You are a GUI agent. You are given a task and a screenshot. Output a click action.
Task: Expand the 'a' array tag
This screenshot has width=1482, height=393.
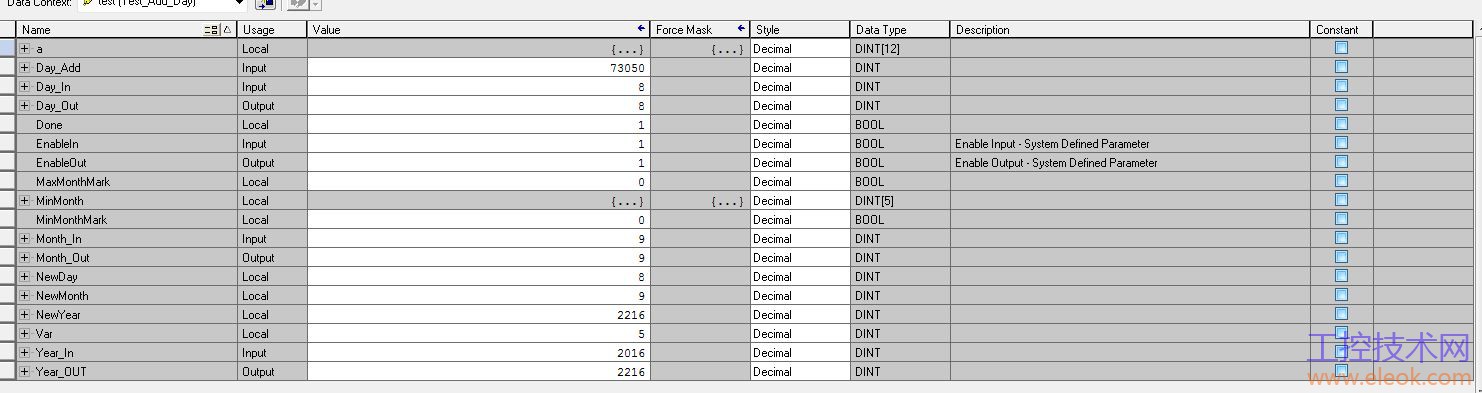25,48
